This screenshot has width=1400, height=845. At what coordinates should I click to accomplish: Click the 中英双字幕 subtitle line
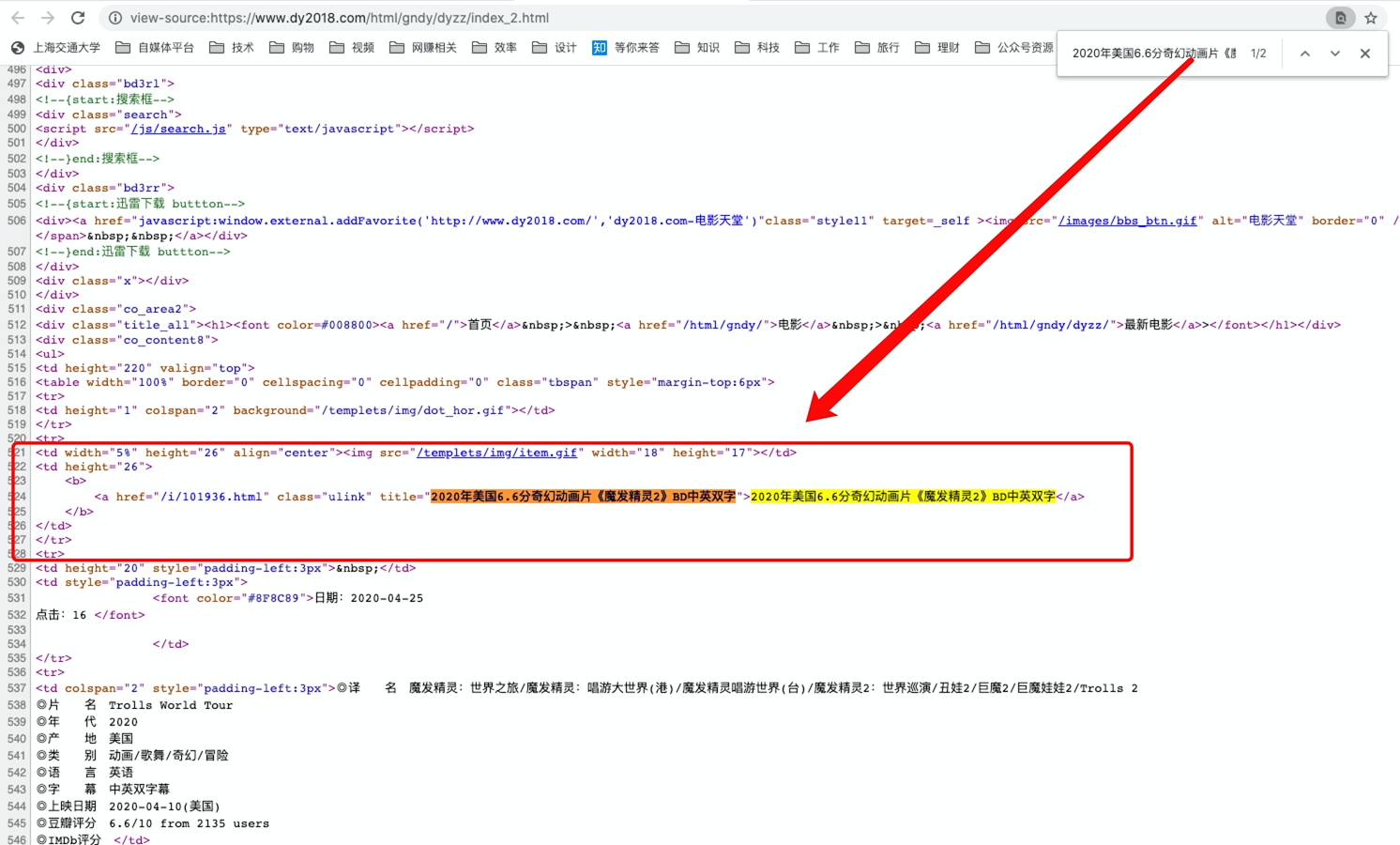[103, 790]
